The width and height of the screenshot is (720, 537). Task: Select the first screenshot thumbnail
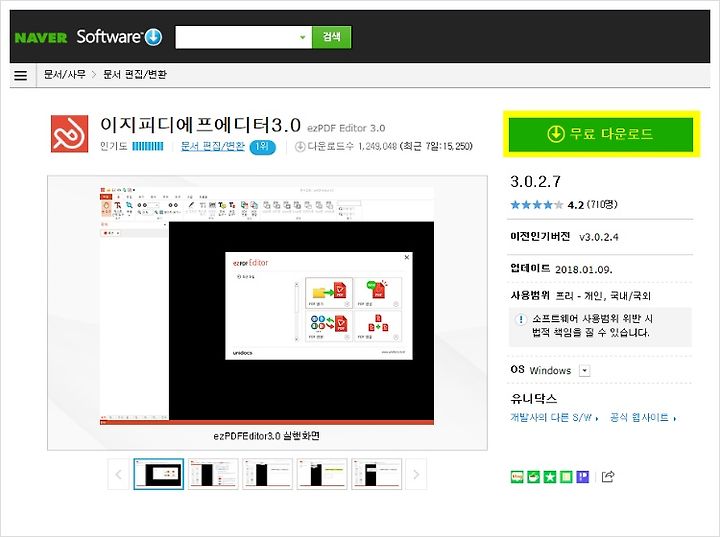click(x=159, y=474)
